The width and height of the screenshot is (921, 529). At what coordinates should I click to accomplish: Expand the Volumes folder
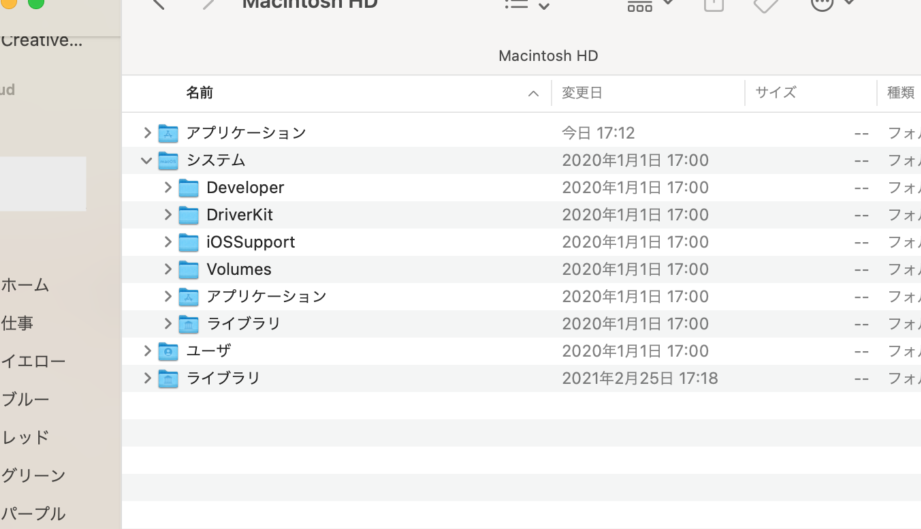(168, 269)
